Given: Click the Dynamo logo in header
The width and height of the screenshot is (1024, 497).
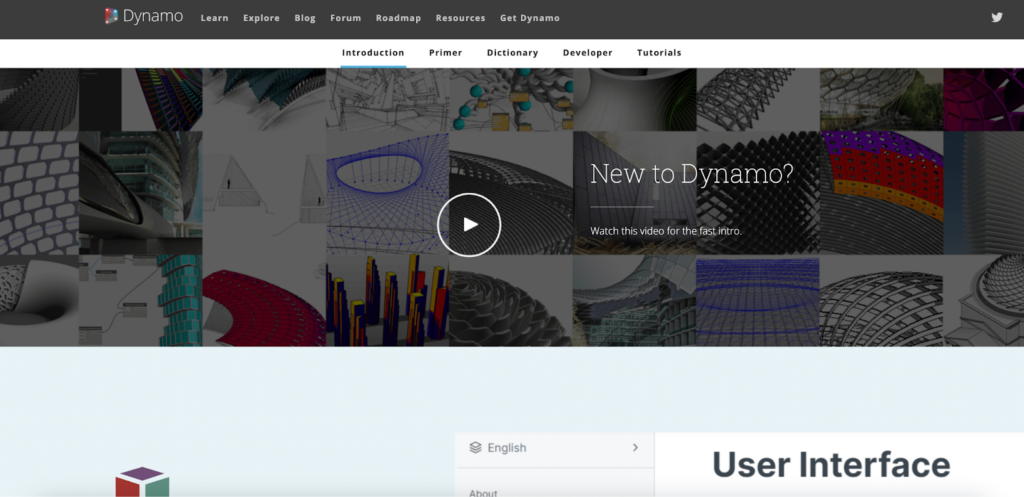Looking at the screenshot, I should 144,16.
